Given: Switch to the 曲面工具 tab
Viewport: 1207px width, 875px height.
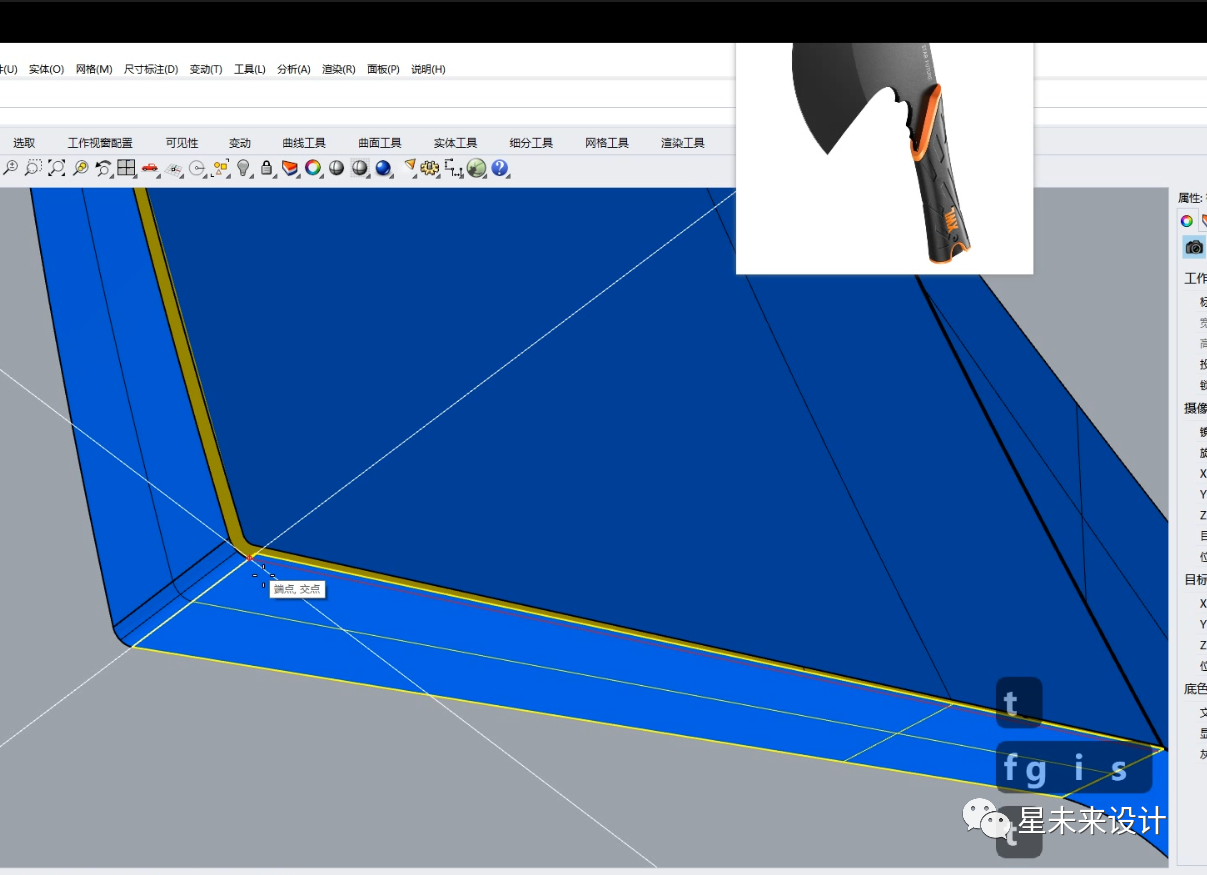Looking at the screenshot, I should (x=380, y=143).
